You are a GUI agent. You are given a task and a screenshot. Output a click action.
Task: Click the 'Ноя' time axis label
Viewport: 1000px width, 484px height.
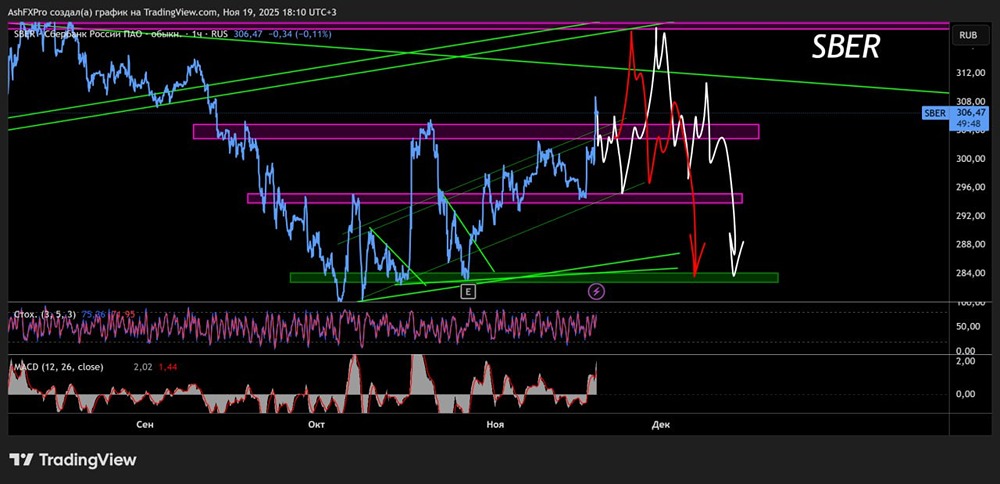point(494,424)
